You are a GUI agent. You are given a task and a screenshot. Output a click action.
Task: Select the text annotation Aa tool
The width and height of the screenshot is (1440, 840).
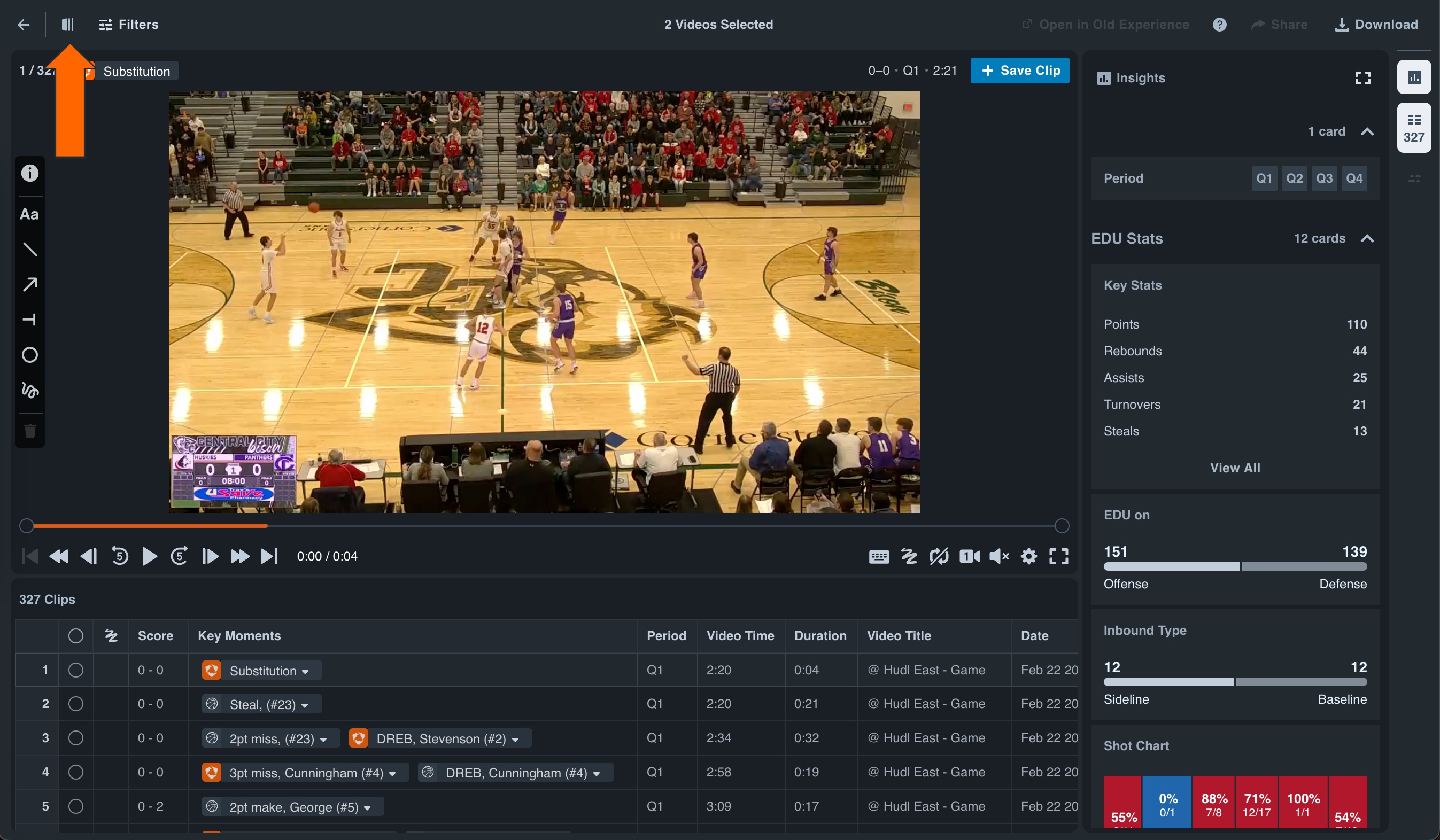[x=29, y=214]
